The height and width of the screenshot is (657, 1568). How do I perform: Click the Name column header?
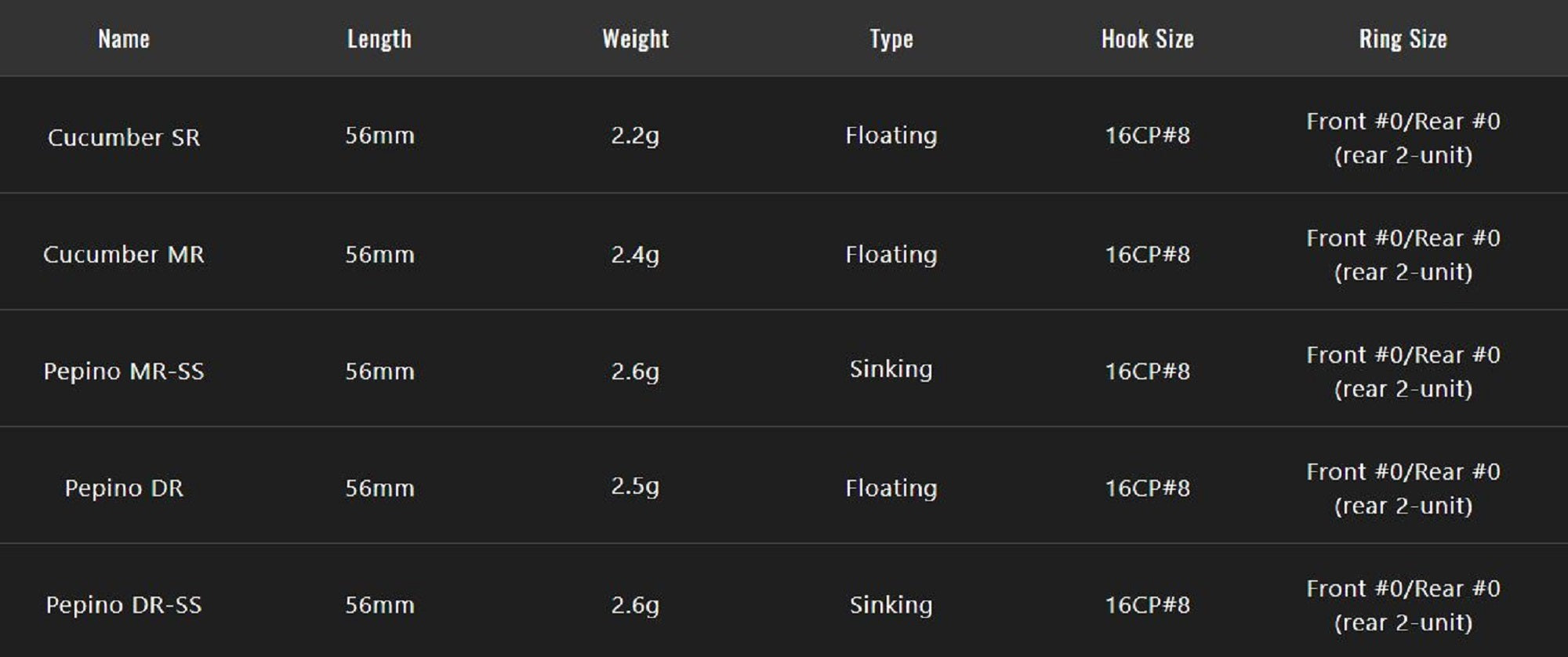pos(124,39)
